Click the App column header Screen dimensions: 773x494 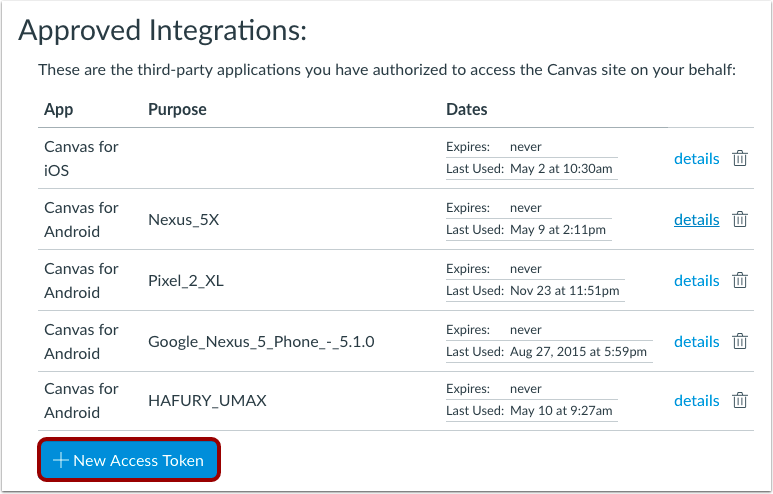point(59,109)
